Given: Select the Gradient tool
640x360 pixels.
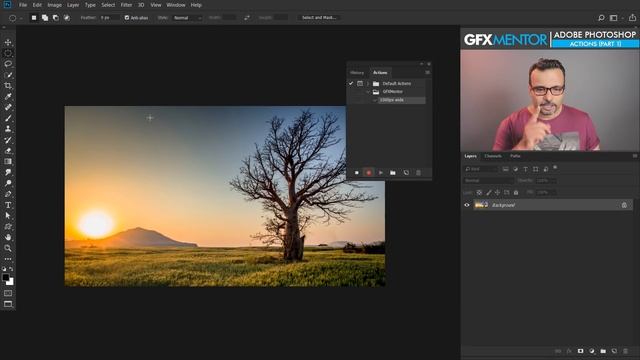Looking at the screenshot, I should [x=8, y=162].
